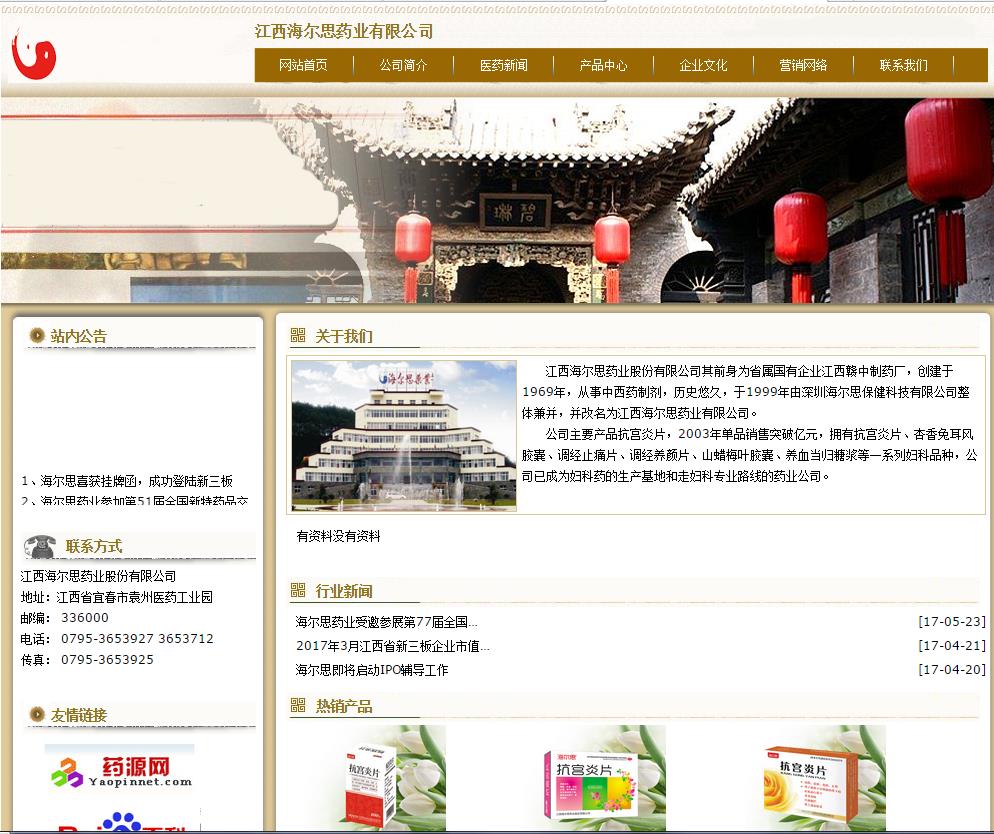Click the date [17-04-21]
The image size is (994, 834).
[952, 646]
